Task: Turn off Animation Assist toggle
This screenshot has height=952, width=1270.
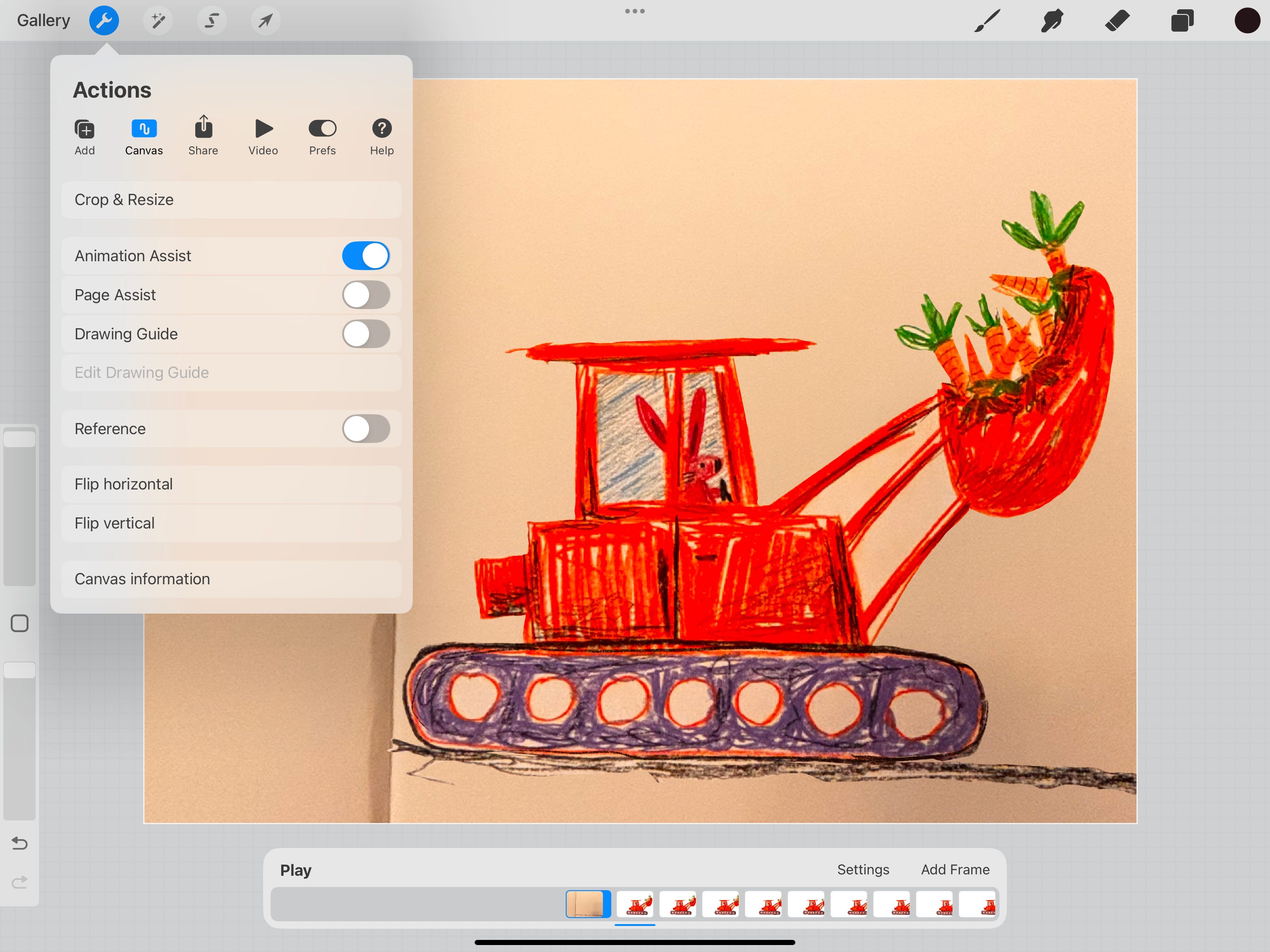Action: coord(366,256)
